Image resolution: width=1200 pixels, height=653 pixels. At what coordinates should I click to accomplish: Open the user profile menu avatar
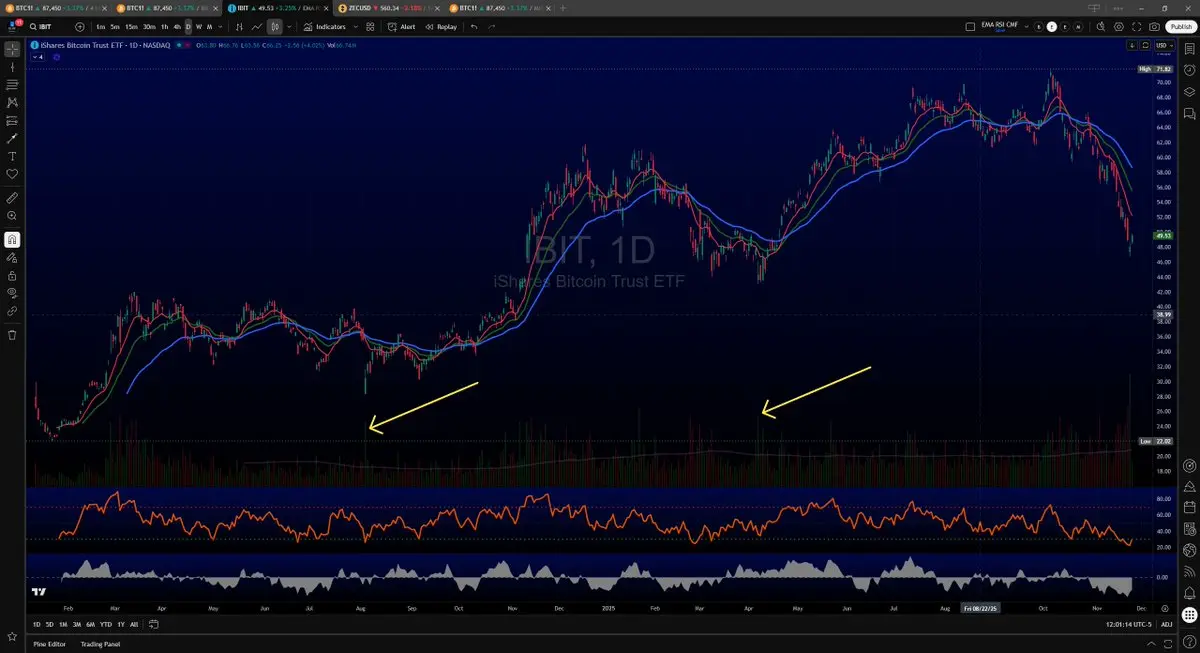pos(14,26)
